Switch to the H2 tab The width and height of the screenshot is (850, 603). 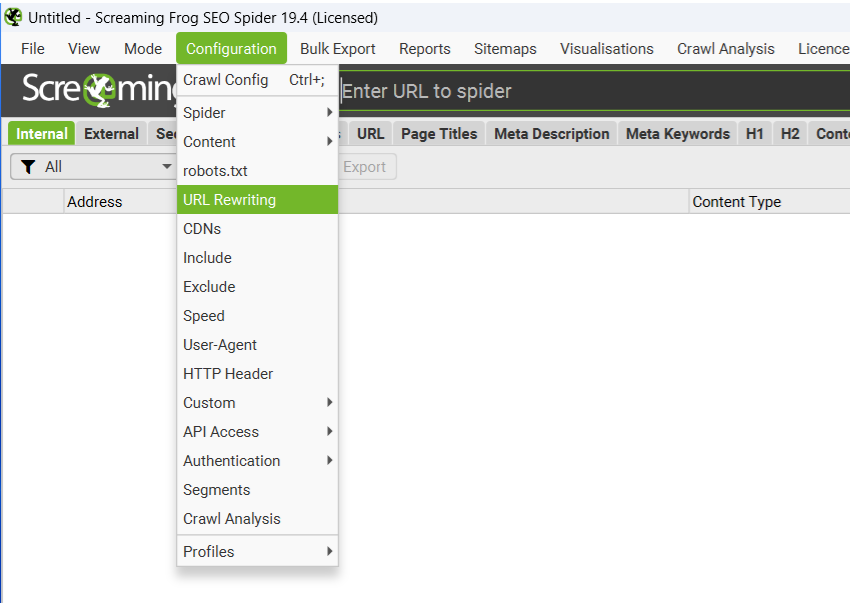tap(790, 133)
